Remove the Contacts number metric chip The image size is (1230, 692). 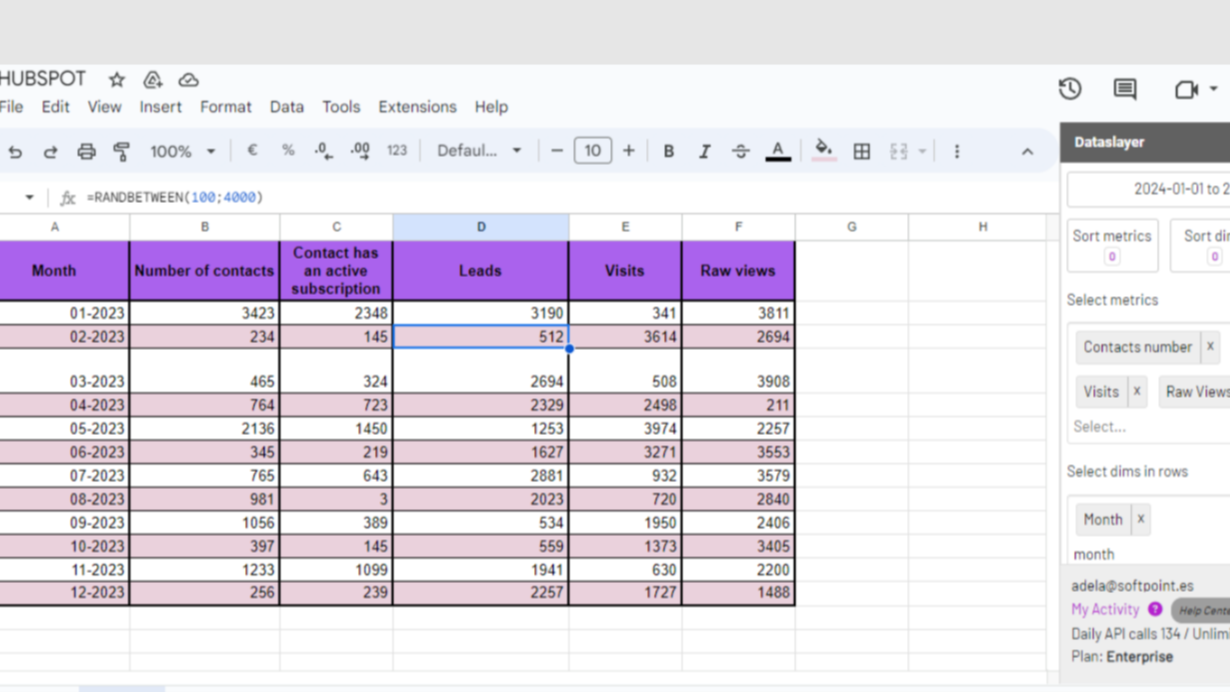coord(1210,347)
